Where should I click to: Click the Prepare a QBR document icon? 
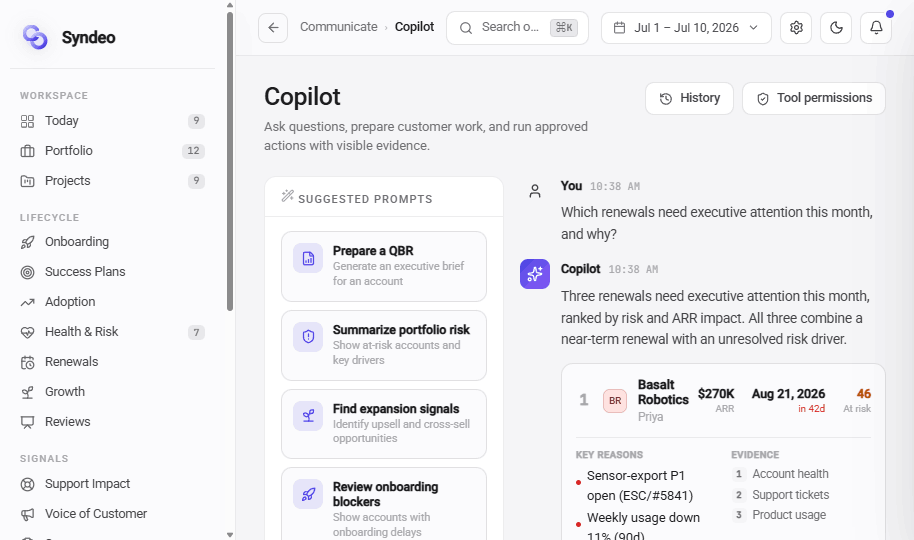308,258
